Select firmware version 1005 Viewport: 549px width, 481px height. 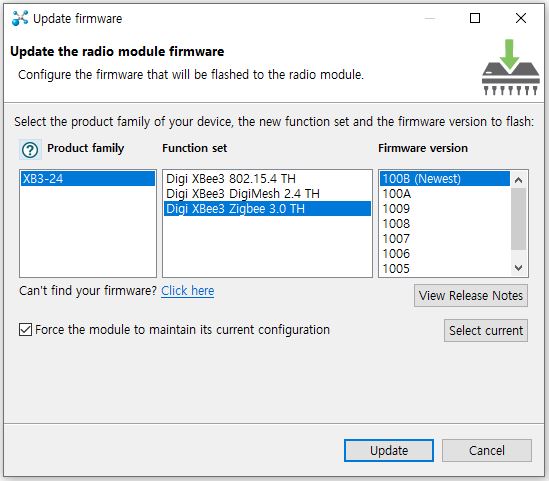pyautogui.click(x=445, y=269)
